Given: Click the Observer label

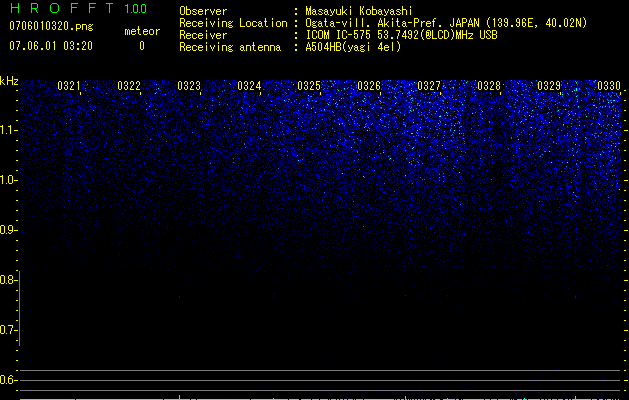Looking at the screenshot, I should tap(203, 11).
